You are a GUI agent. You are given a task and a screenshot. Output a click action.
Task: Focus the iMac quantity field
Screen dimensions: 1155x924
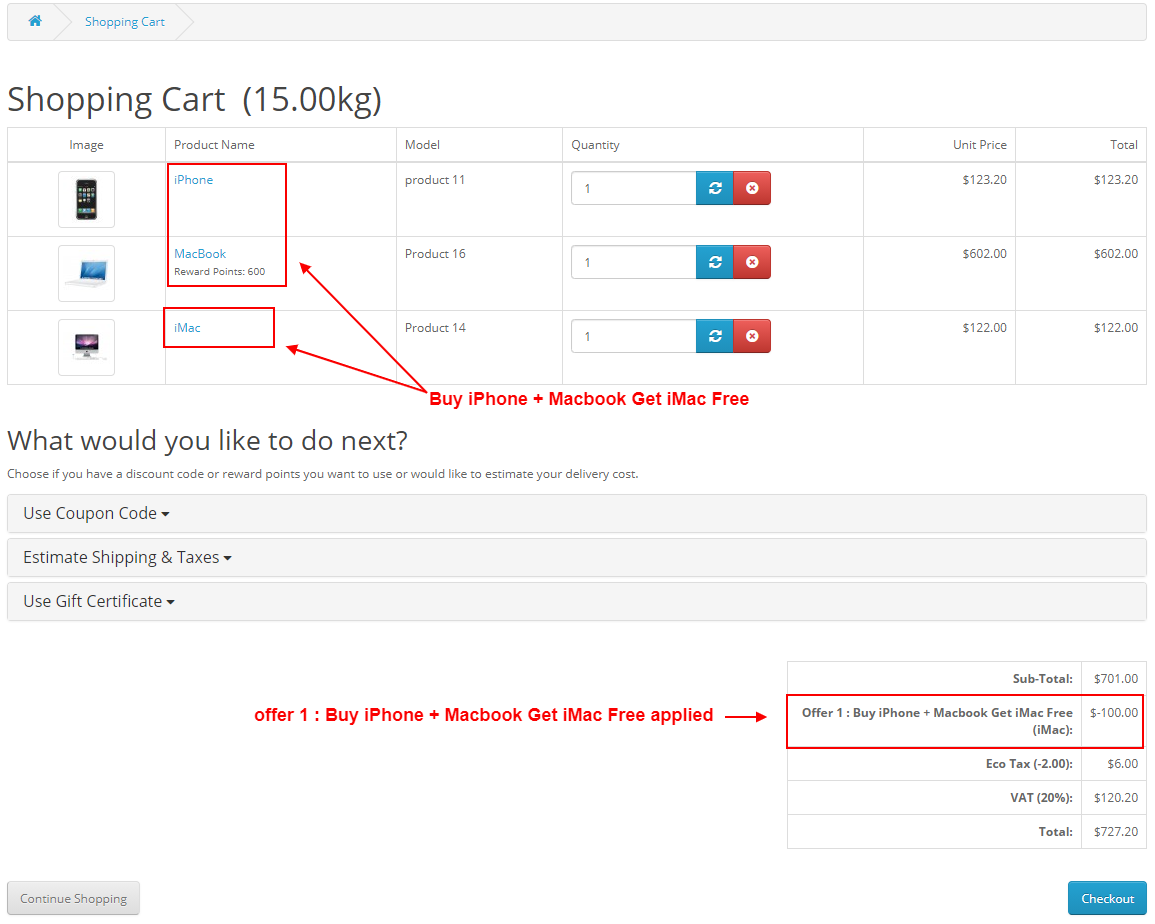coord(633,336)
